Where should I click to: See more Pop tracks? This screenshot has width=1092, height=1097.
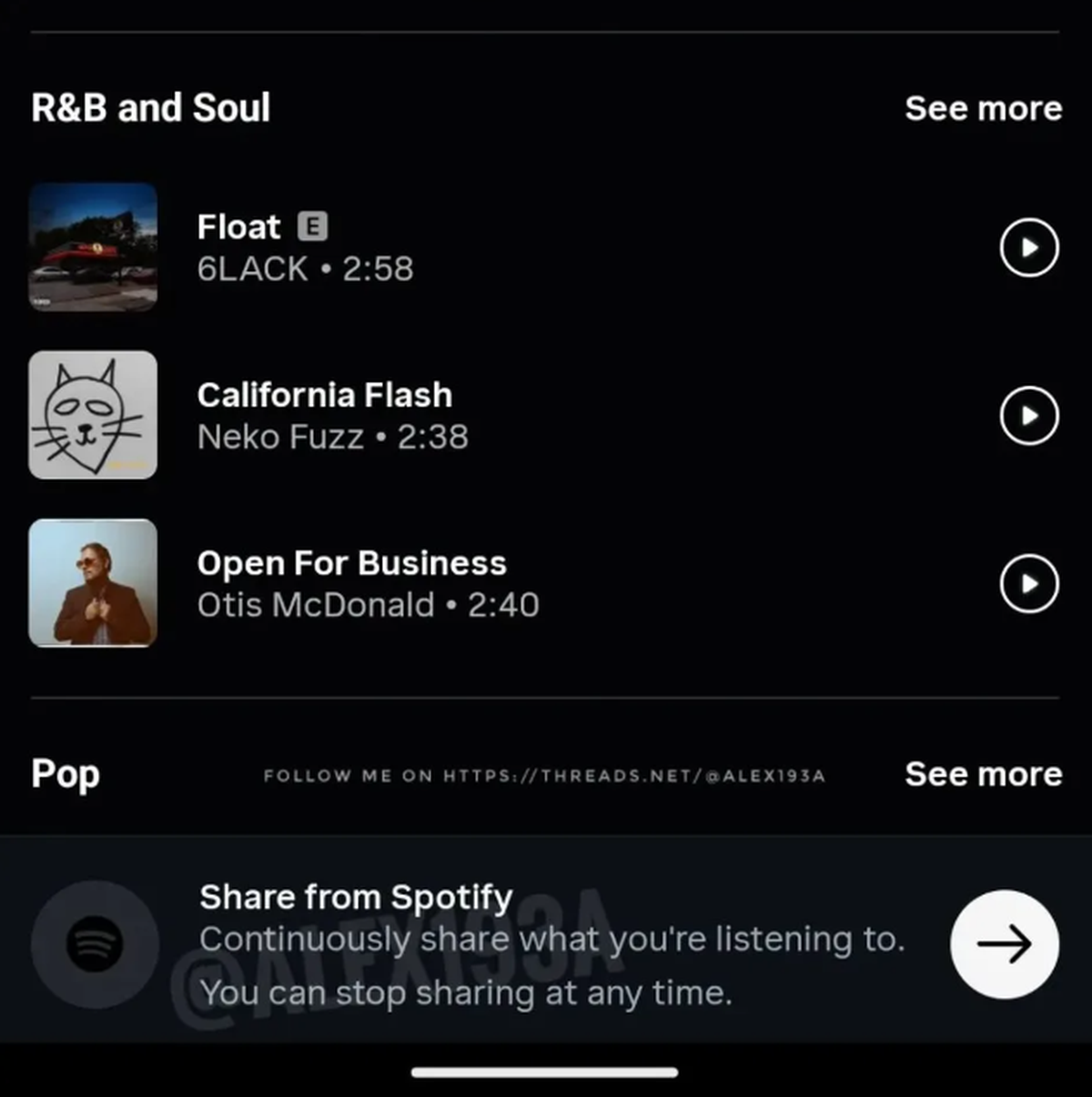[x=984, y=774]
